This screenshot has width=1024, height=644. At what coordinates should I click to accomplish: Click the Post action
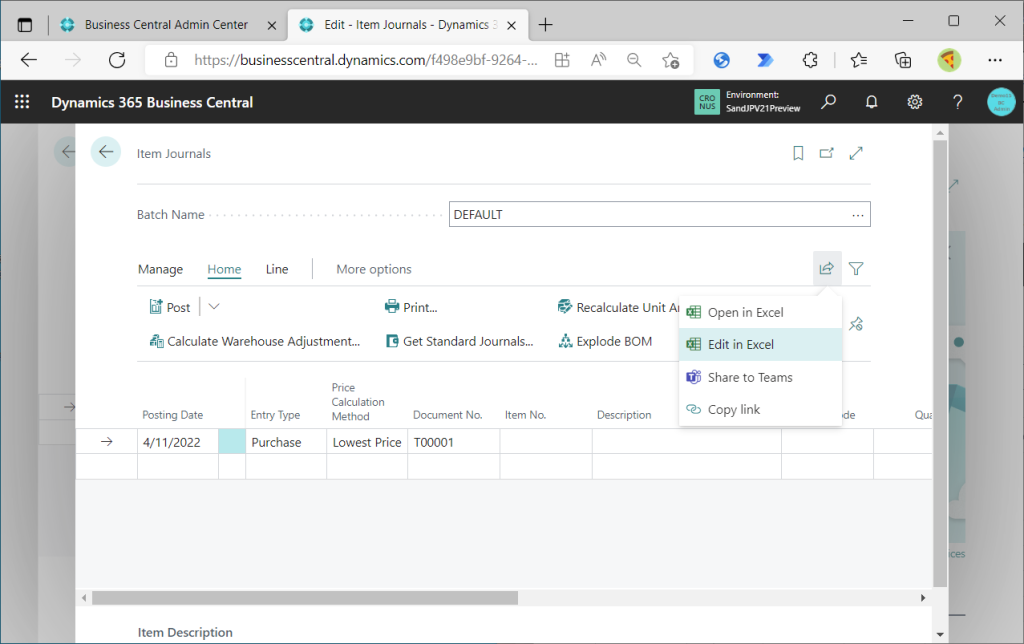(x=170, y=307)
